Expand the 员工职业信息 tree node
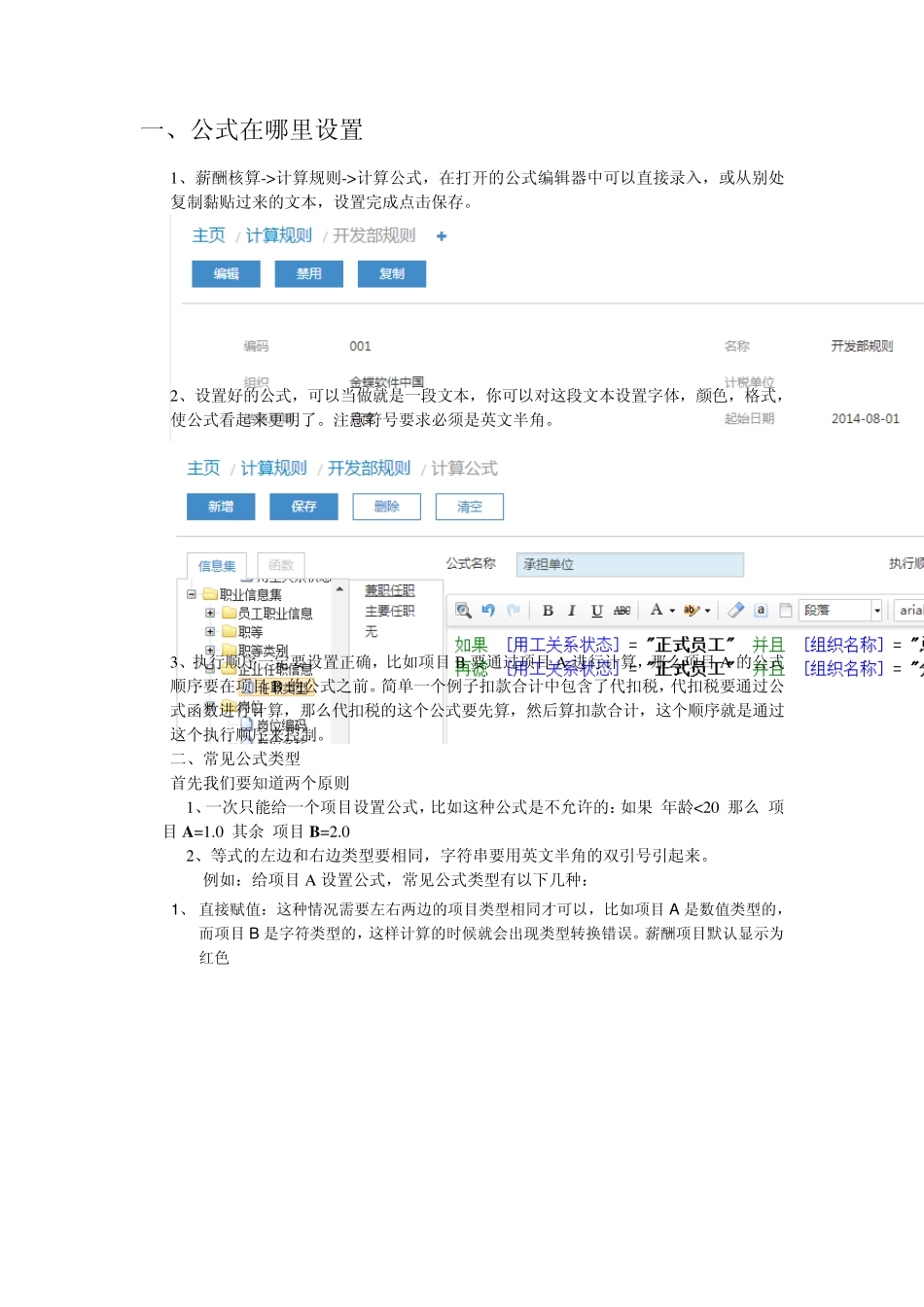924x1307 pixels. pos(210,614)
